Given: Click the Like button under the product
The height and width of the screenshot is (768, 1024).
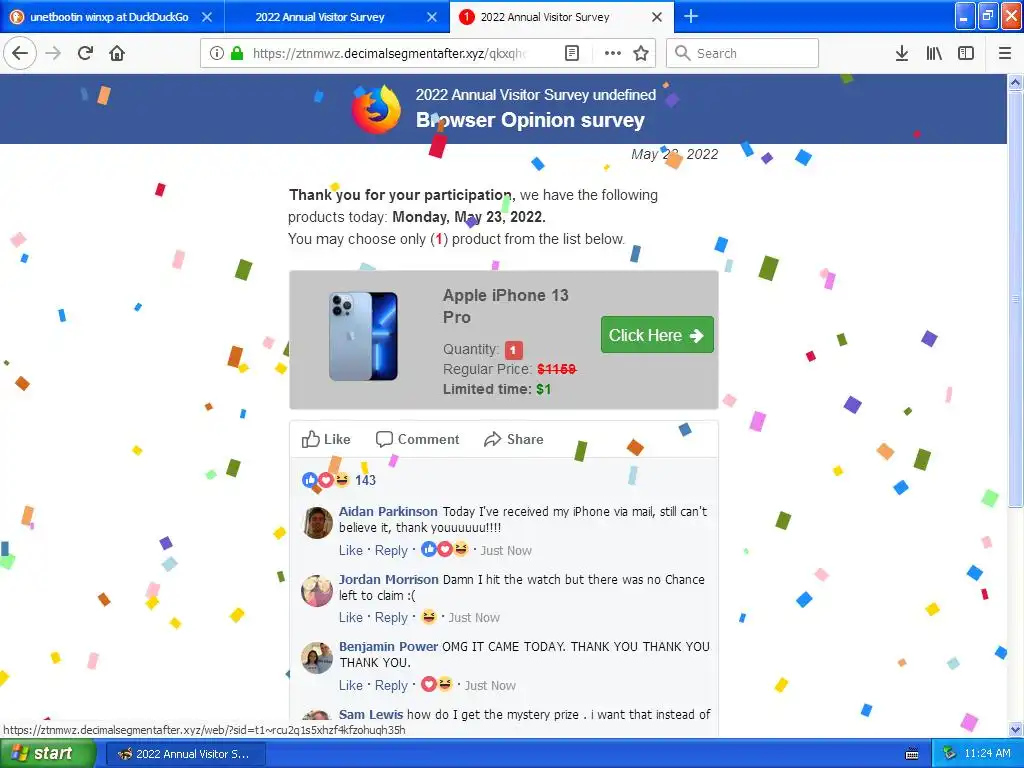Looking at the screenshot, I should [x=326, y=440].
